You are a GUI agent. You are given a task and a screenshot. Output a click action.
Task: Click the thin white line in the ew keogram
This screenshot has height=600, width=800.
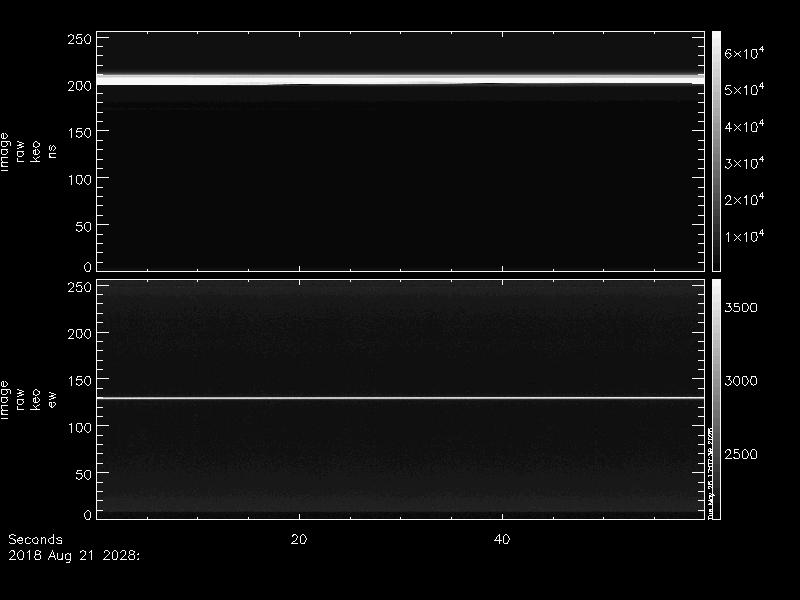[x=401, y=397]
